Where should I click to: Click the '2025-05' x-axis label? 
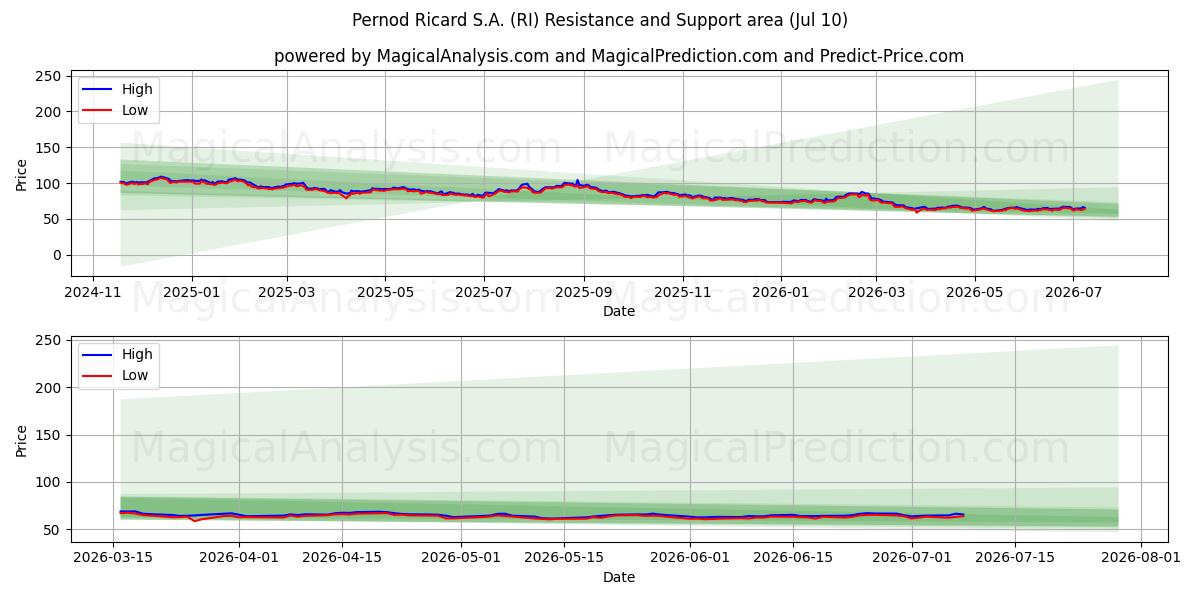click(x=385, y=293)
